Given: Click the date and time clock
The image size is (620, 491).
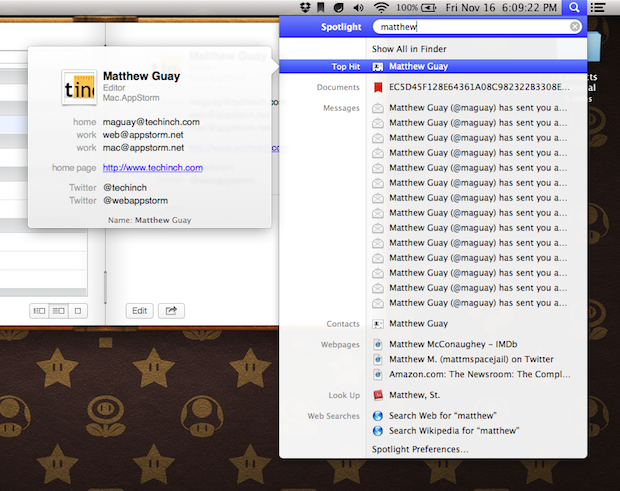Looking at the screenshot, I should click(501, 8).
